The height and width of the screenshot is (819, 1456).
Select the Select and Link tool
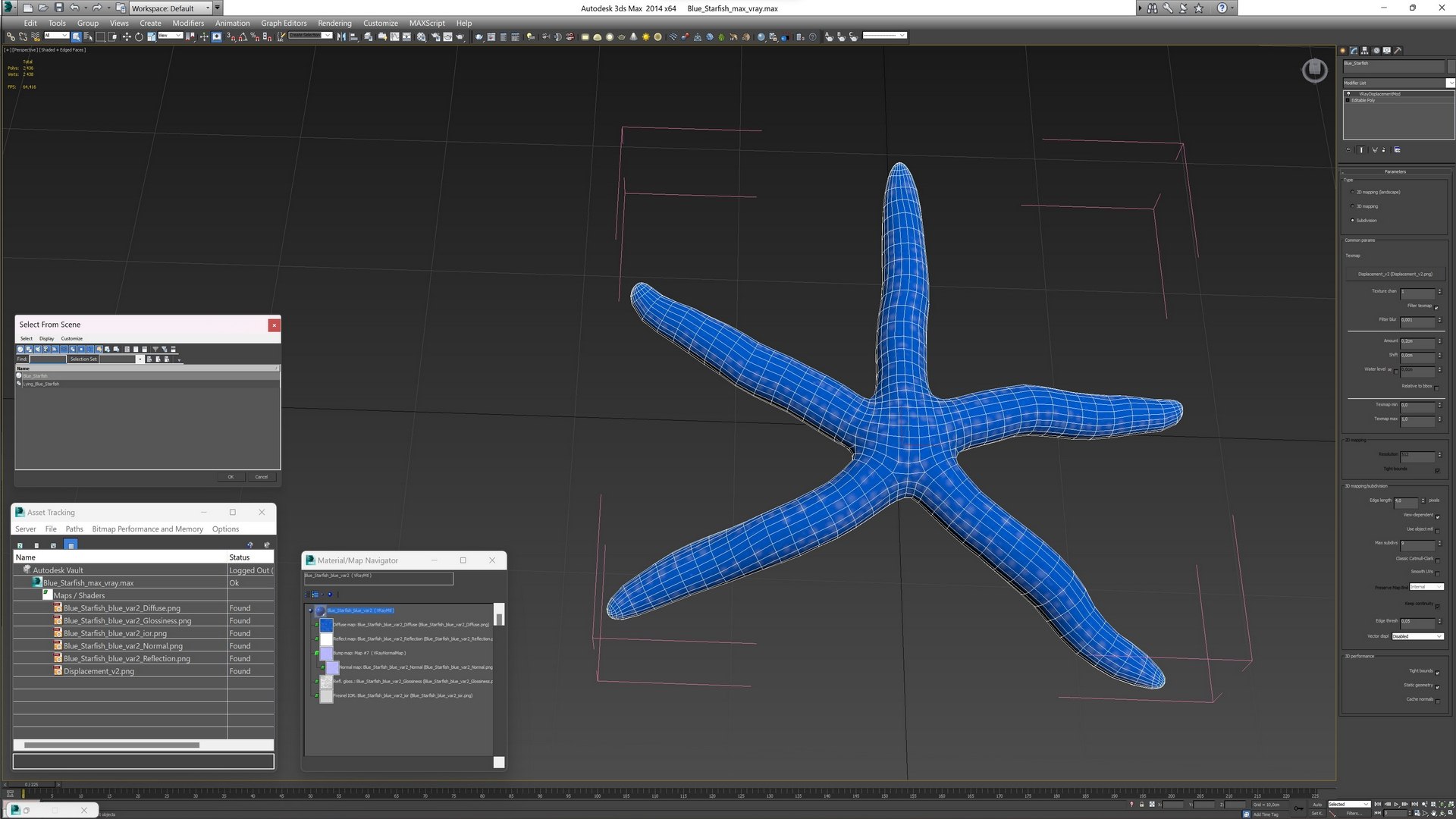coord(11,36)
